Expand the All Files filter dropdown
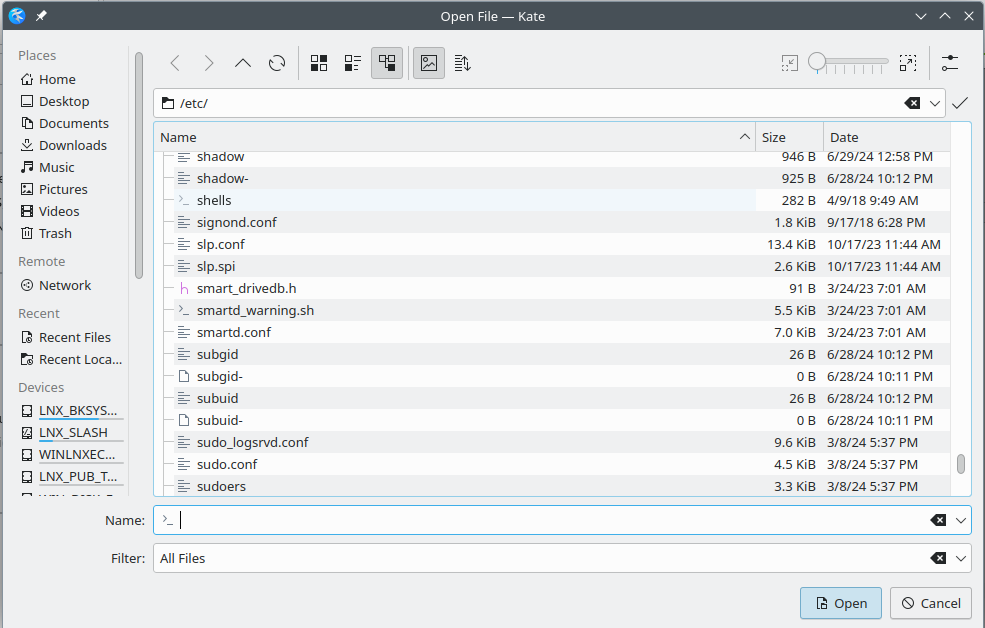This screenshot has height=628, width=985. tap(961, 558)
